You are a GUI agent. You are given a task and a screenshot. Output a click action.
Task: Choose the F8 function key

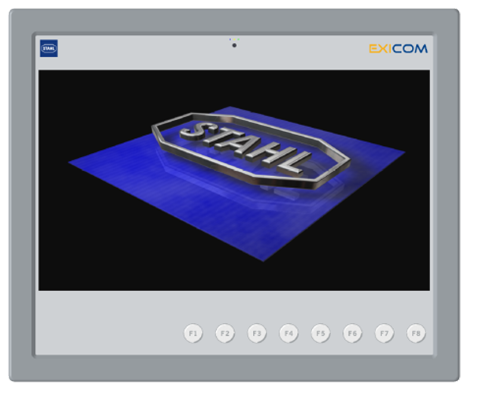[416, 333]
